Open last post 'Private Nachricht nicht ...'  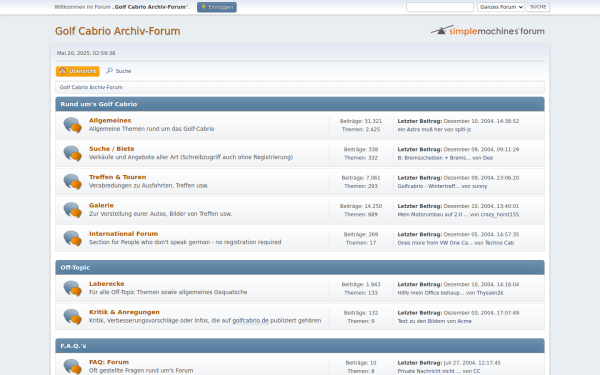point(429,371)
